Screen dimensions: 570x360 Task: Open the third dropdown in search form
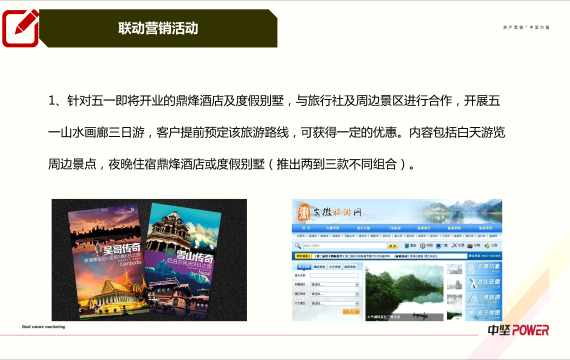coord(334,303)
